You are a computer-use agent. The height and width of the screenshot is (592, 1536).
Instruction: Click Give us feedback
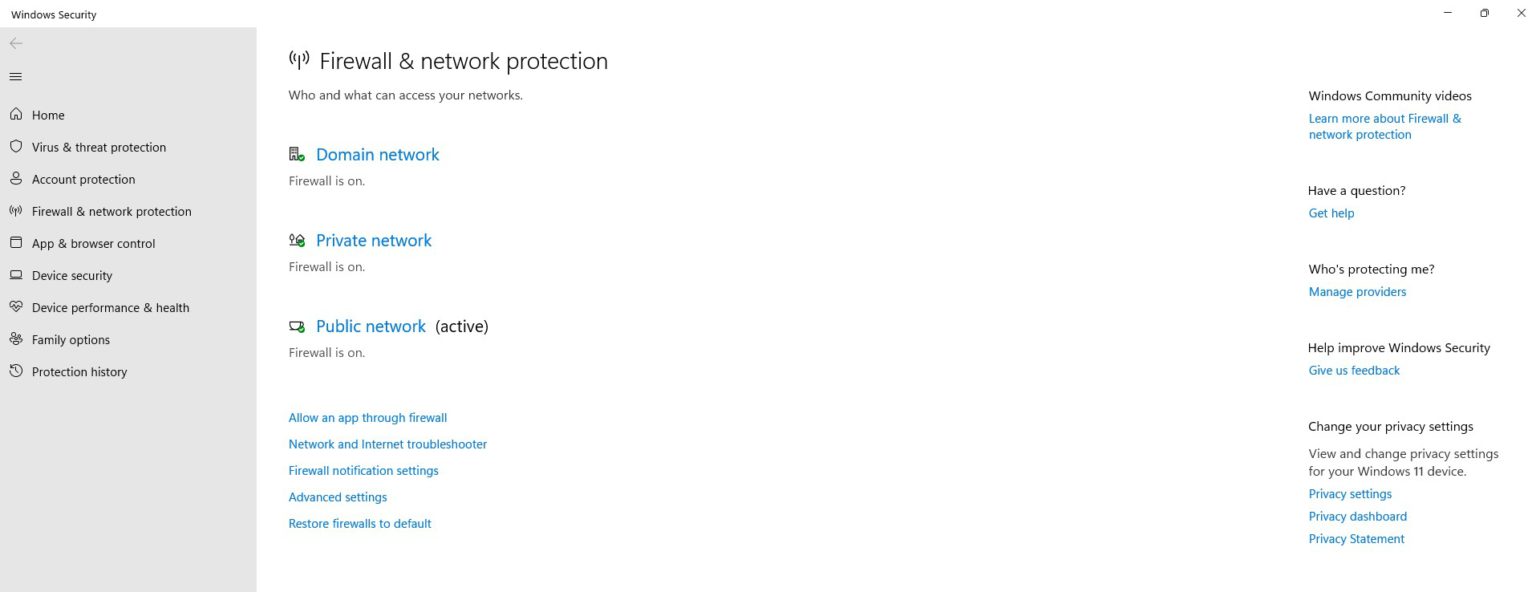[1353, 370]
